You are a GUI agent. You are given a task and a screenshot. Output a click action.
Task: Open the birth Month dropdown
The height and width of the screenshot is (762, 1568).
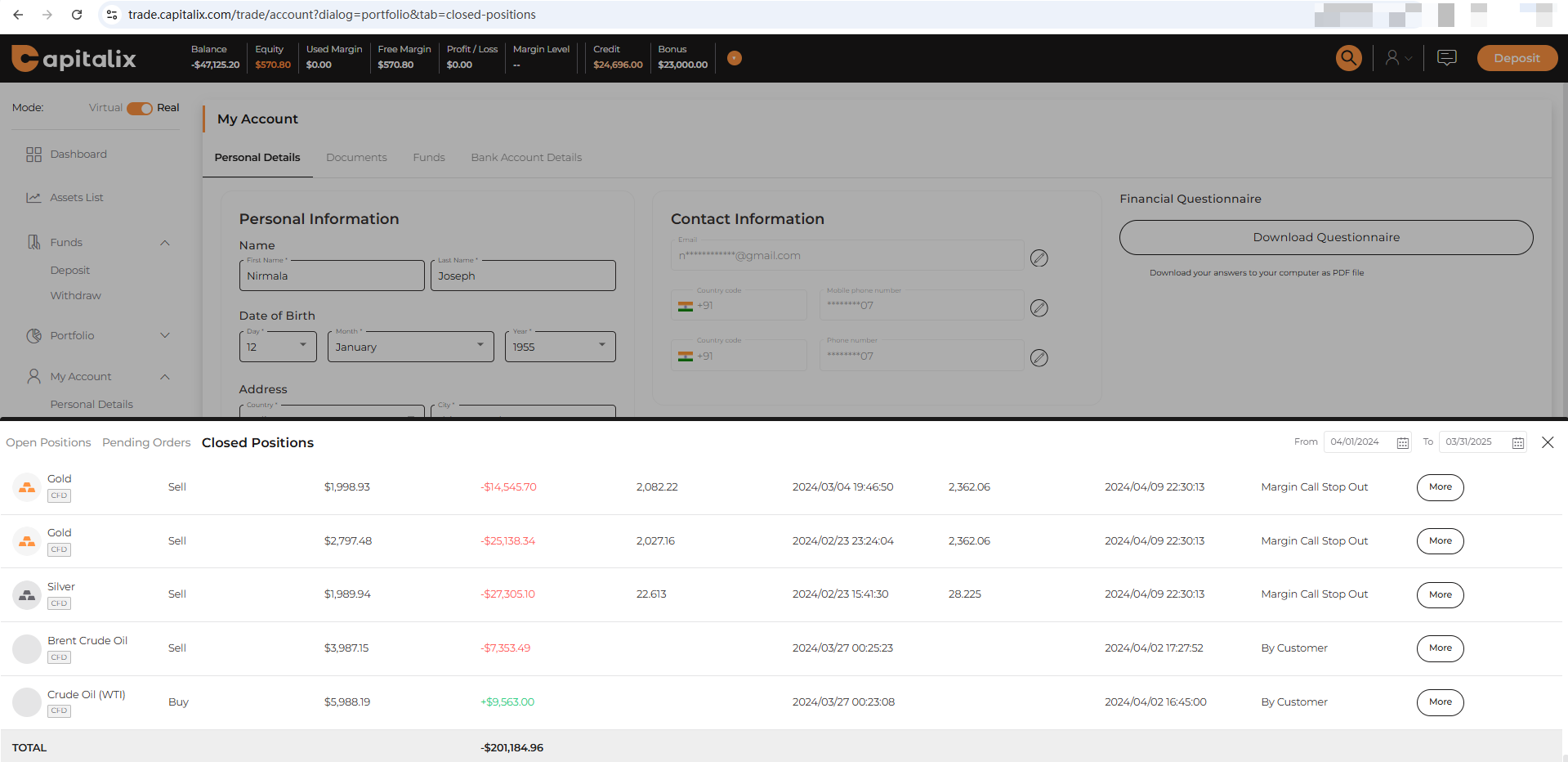coord(410,347)
